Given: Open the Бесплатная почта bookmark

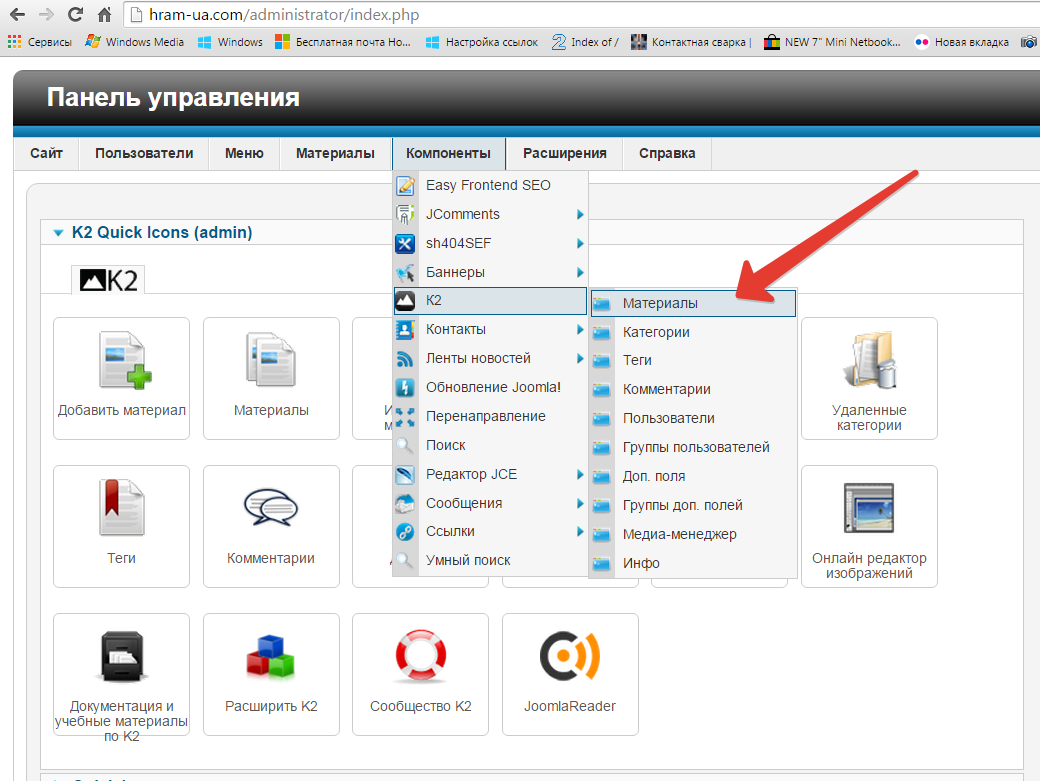Looking at the screenshot, I should pyautogui.click(x=343, y=42).
